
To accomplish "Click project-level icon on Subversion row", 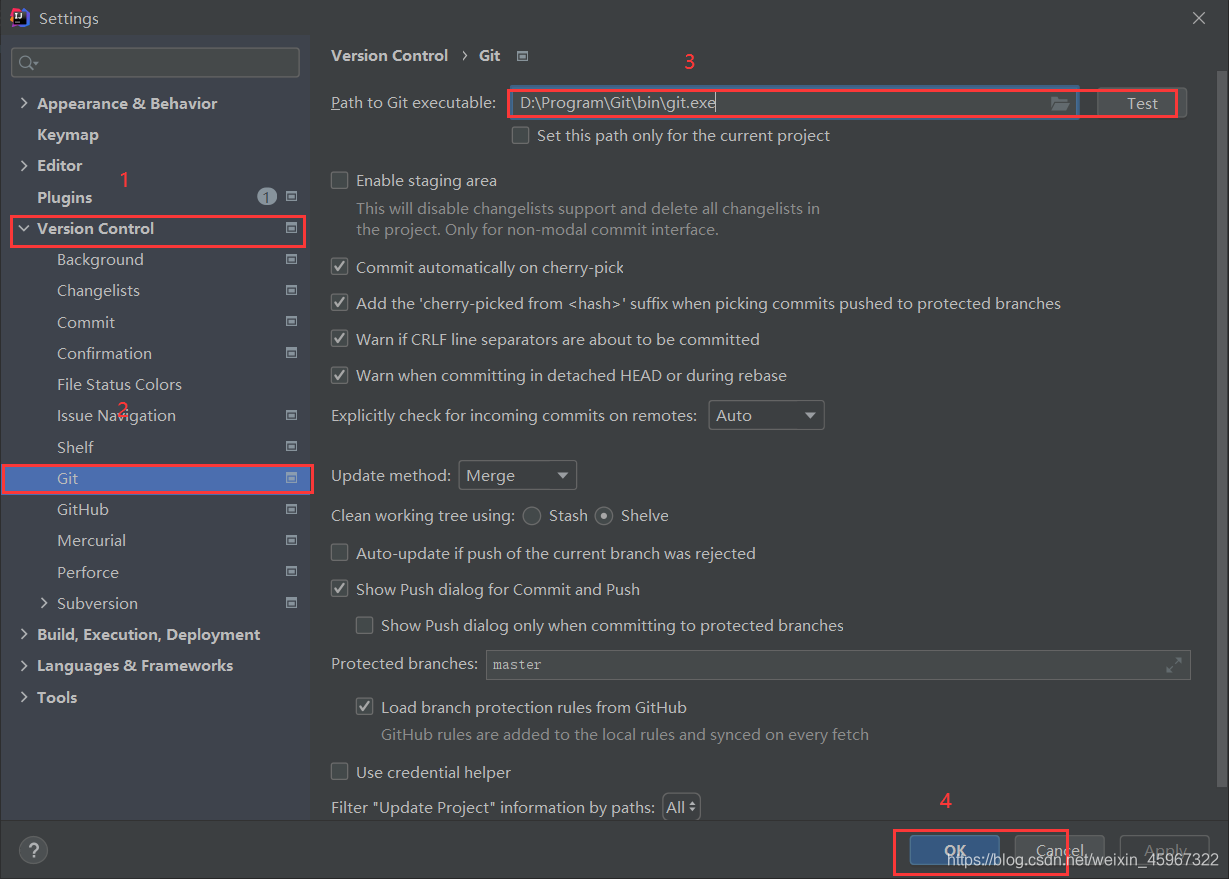I will click(292, 603).
